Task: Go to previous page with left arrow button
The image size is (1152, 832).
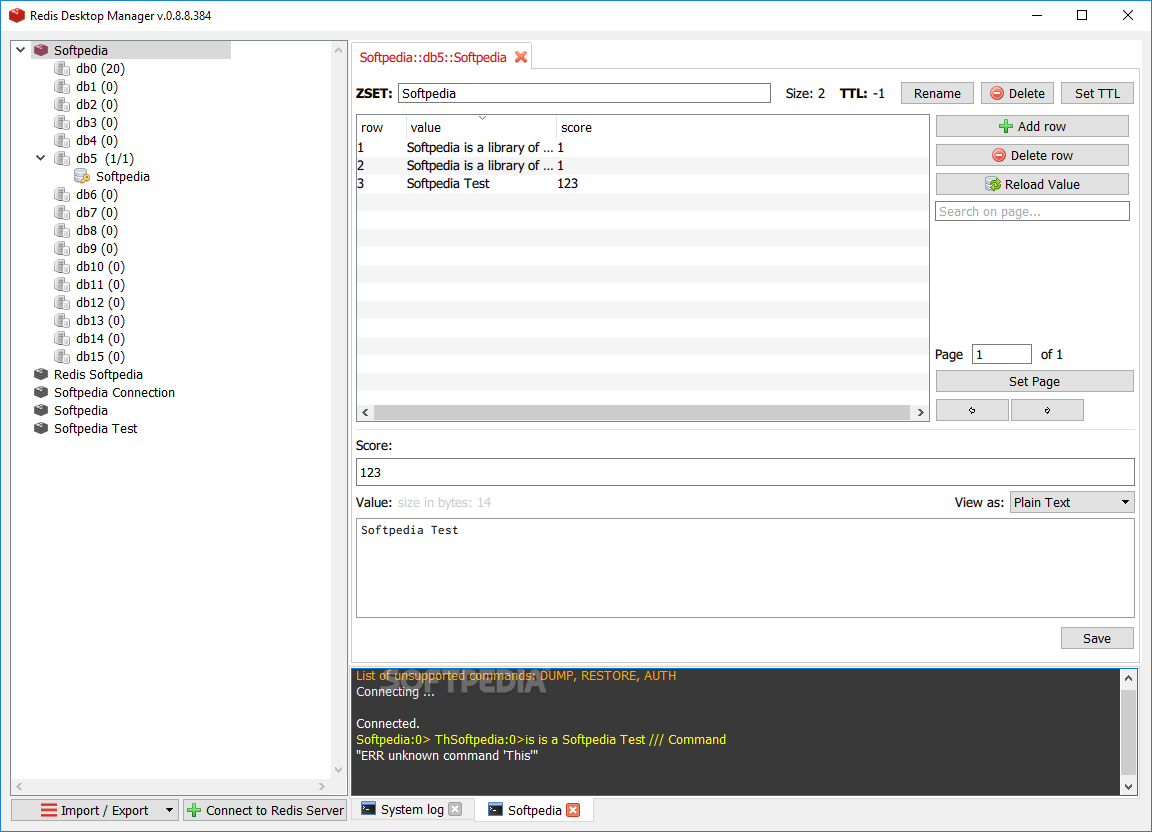Action: (x=972, y=410)
